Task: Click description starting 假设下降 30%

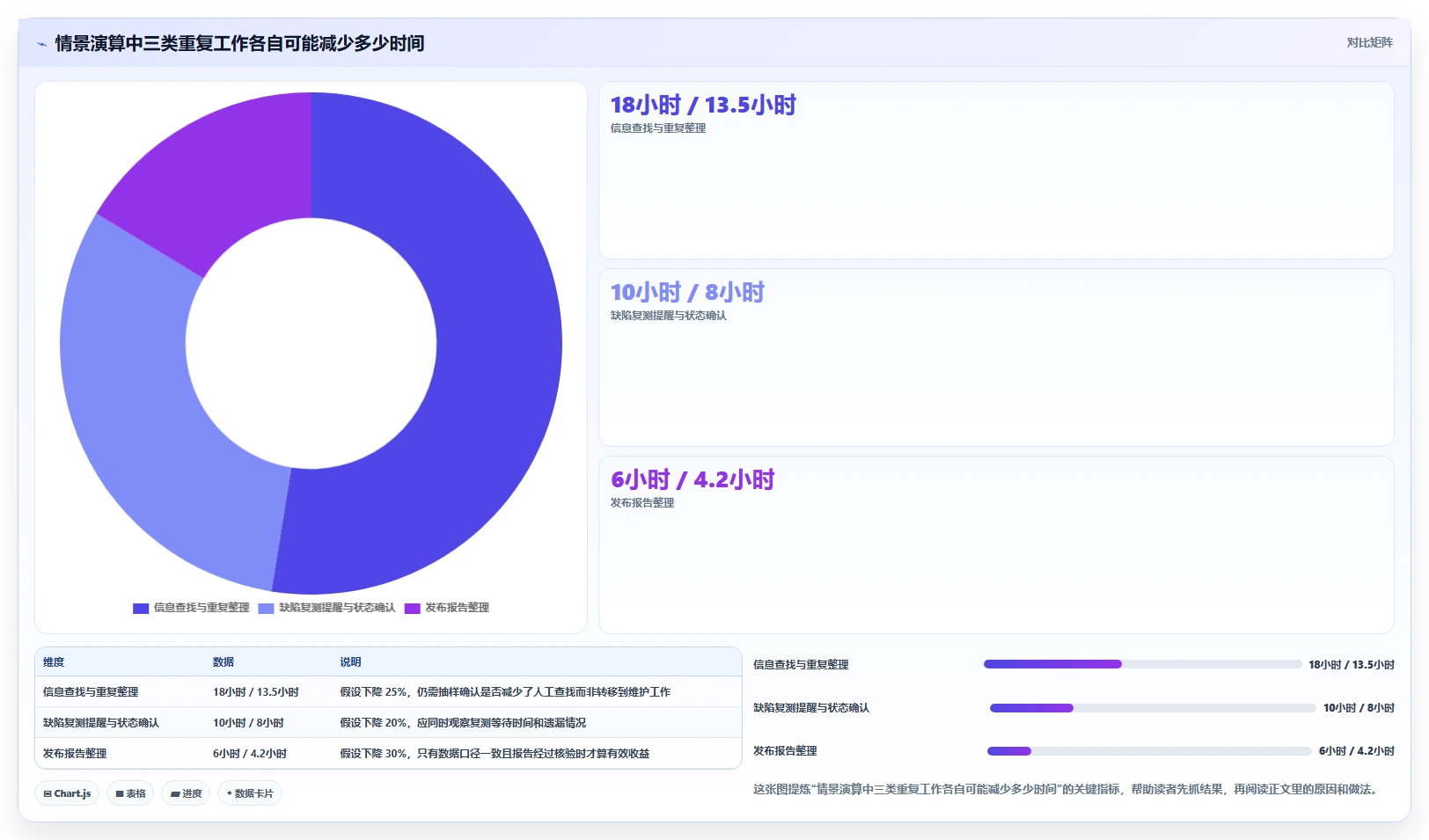Action: click(495, 754)
